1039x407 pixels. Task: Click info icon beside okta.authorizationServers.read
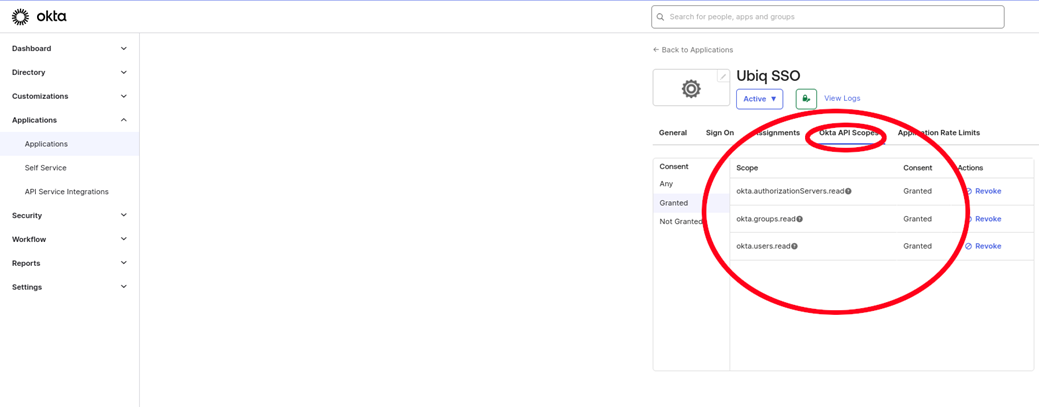848,191
